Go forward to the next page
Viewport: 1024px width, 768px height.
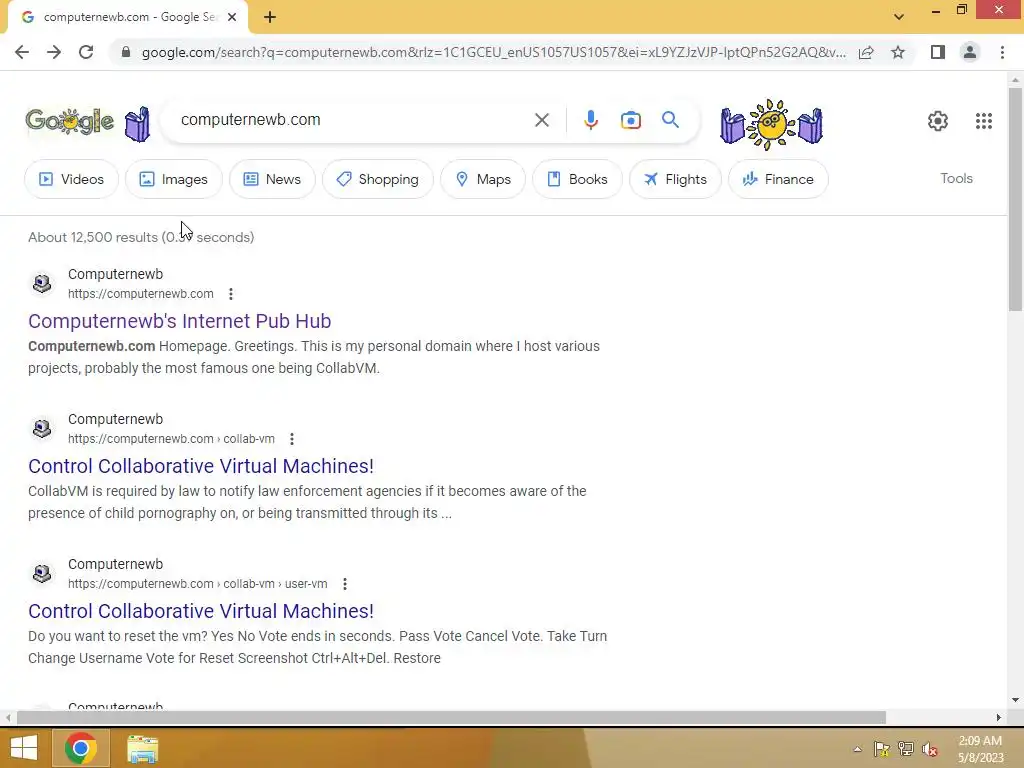tap(54, 52)
